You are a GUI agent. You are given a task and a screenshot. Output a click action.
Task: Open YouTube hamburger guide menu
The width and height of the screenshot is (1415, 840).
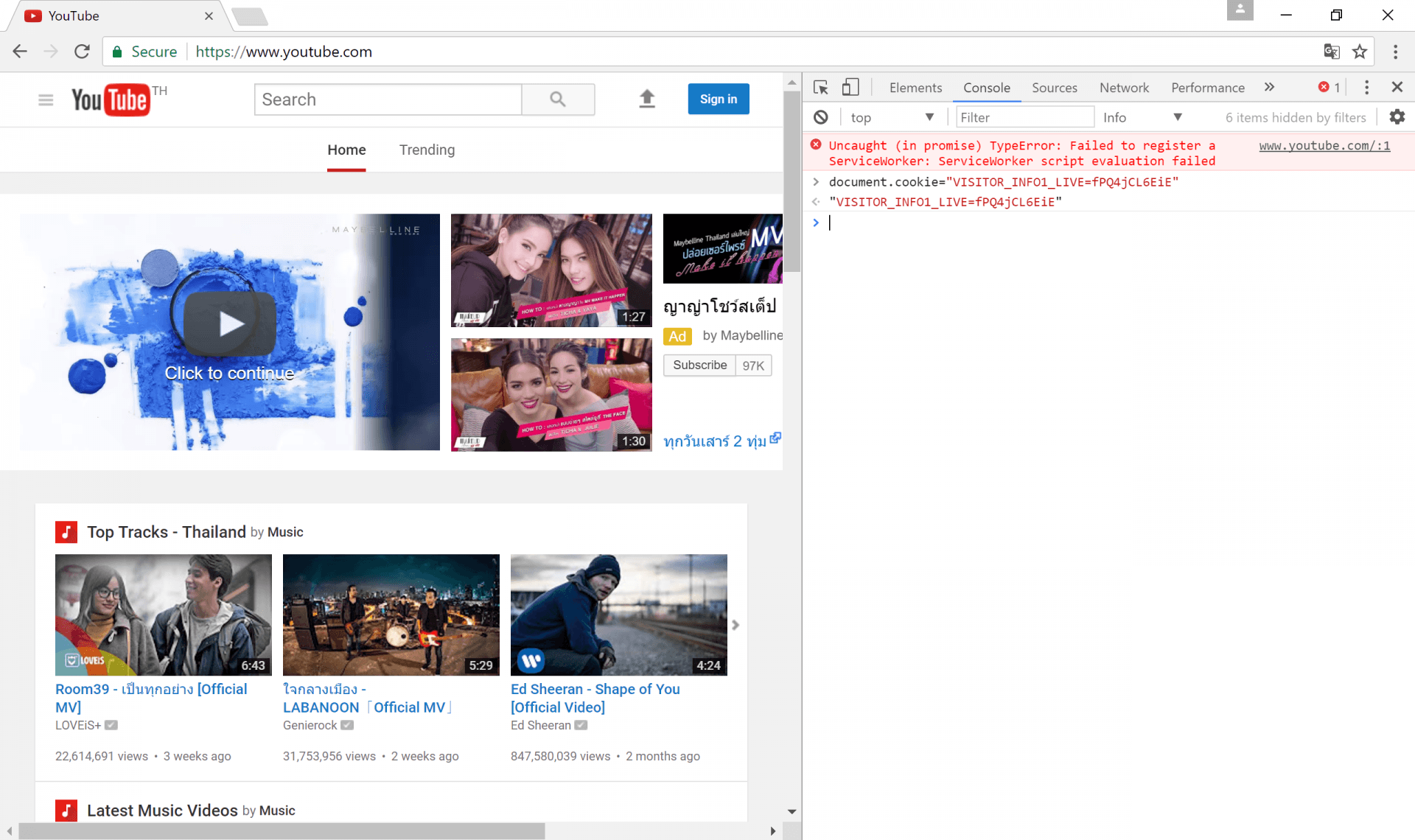click(x=46, y=99)
